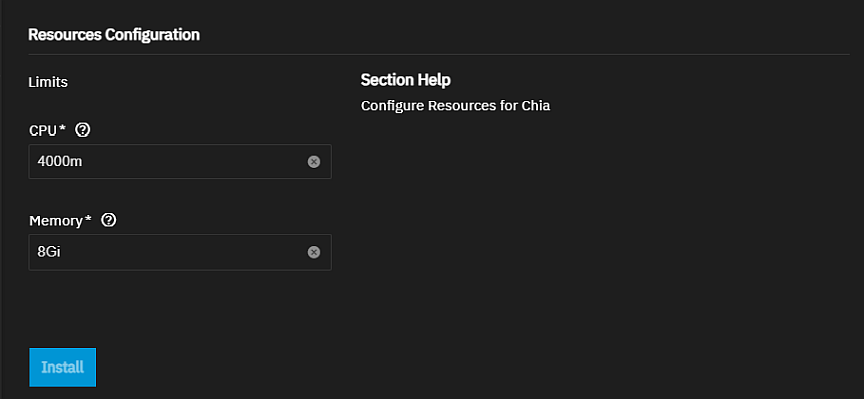The image size is (864, 399).
Task: Click the required asterisk beside CPU
Action: 62,129
